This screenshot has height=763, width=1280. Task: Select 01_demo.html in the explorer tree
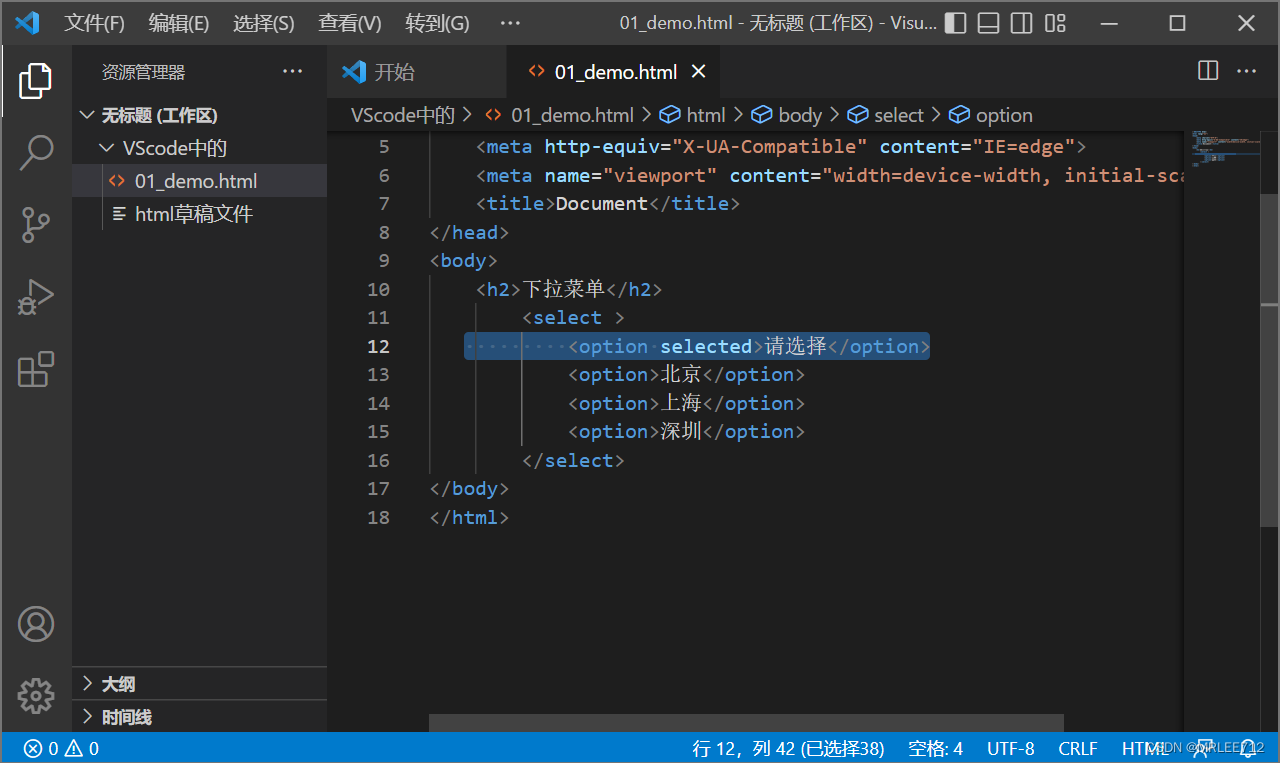(x=200, y=181)
